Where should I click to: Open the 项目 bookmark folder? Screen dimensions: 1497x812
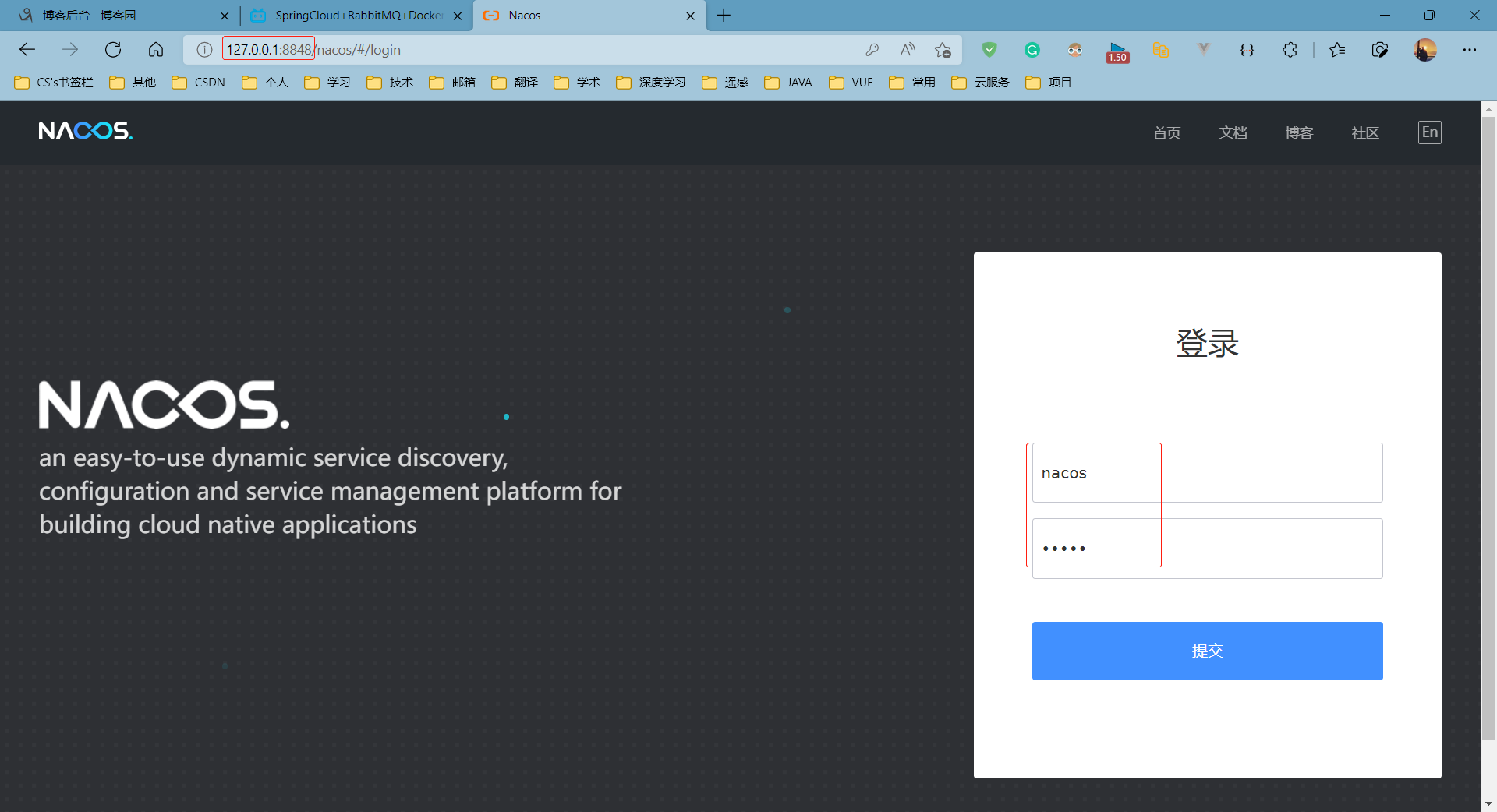click(x=1049, y=83)
